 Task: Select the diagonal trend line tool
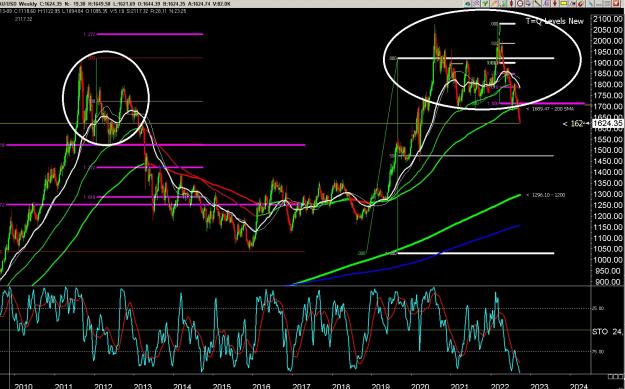pyautogui.click(x=537, y=4)
